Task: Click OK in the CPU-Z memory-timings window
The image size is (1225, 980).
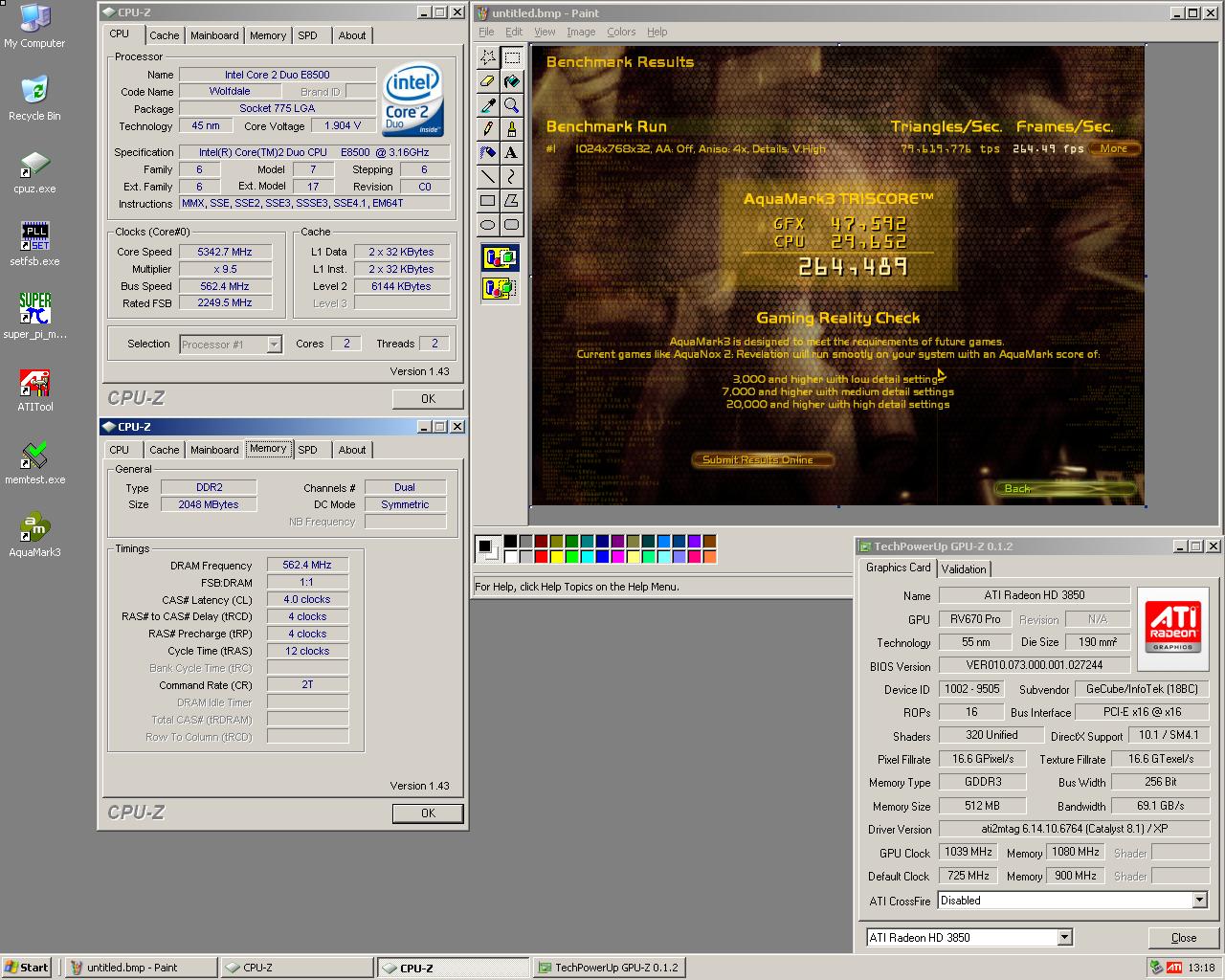Action: [428, 813]
